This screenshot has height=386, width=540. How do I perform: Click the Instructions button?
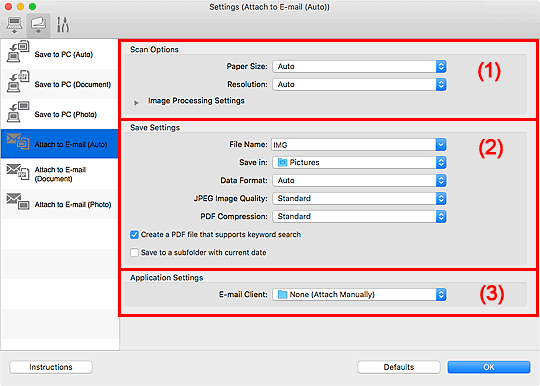[x=51, y=367]
